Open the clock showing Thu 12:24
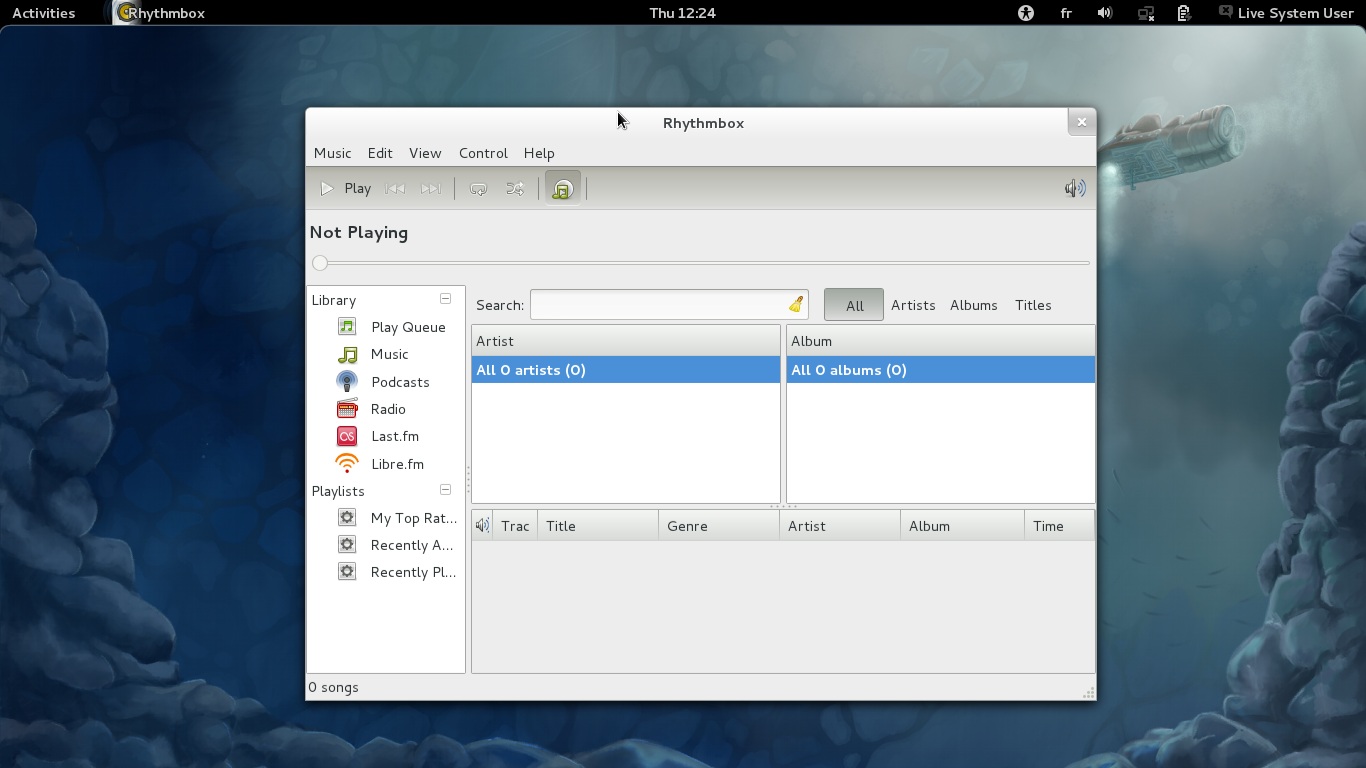Viewport: 1366px width, 768px height. 682,13
